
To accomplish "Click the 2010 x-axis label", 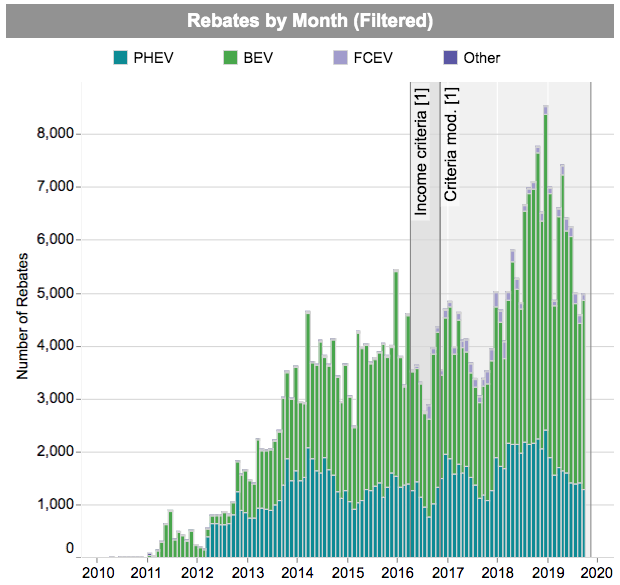I will (x=98, y=572).
